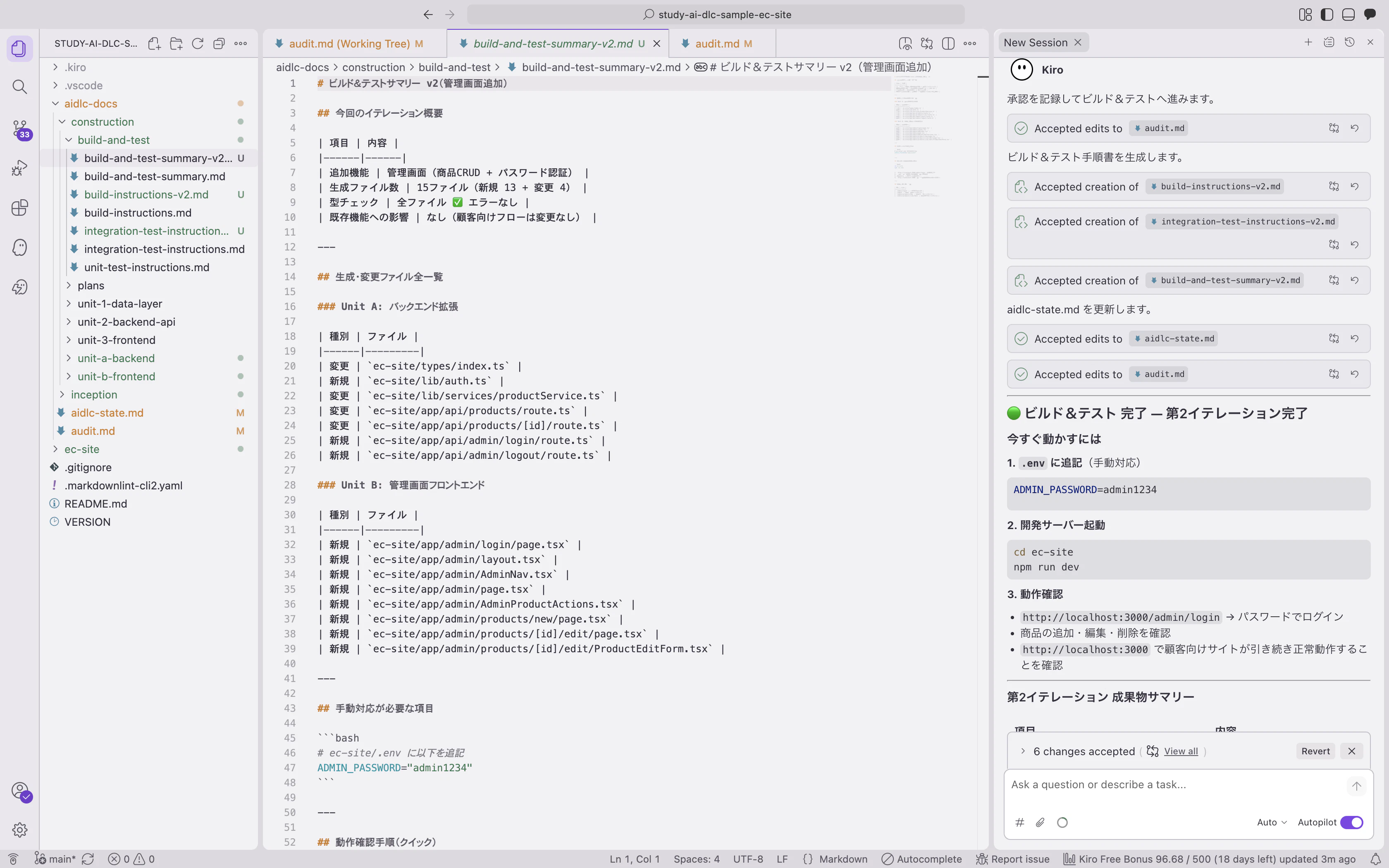Switch to the audit.md editor tab
The width and height of the screenshot is (1389, 868).
coord(723,44)
